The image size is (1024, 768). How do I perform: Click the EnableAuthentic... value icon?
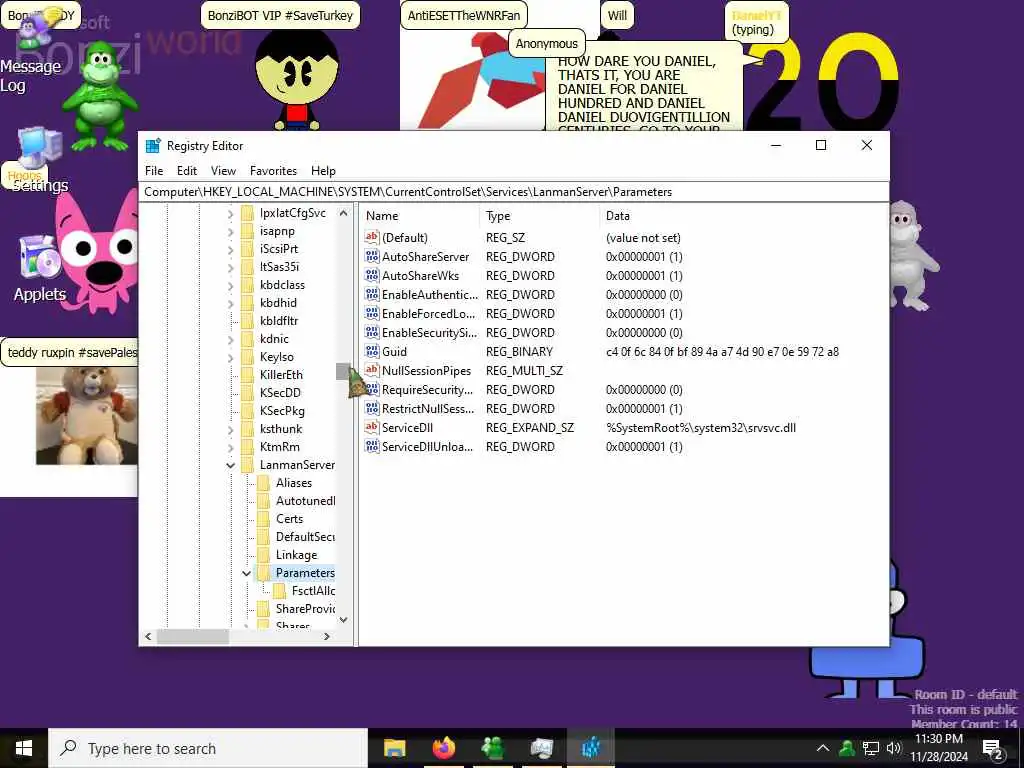point(372,295)
